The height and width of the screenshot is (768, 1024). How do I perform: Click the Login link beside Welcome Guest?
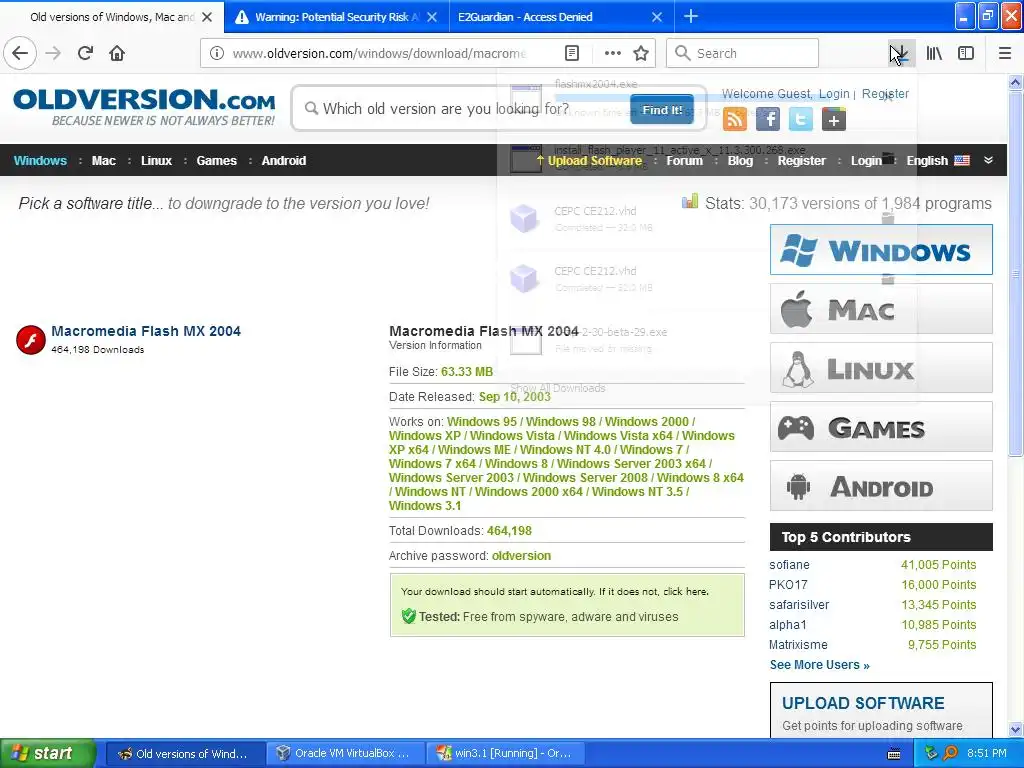(834, 93)
